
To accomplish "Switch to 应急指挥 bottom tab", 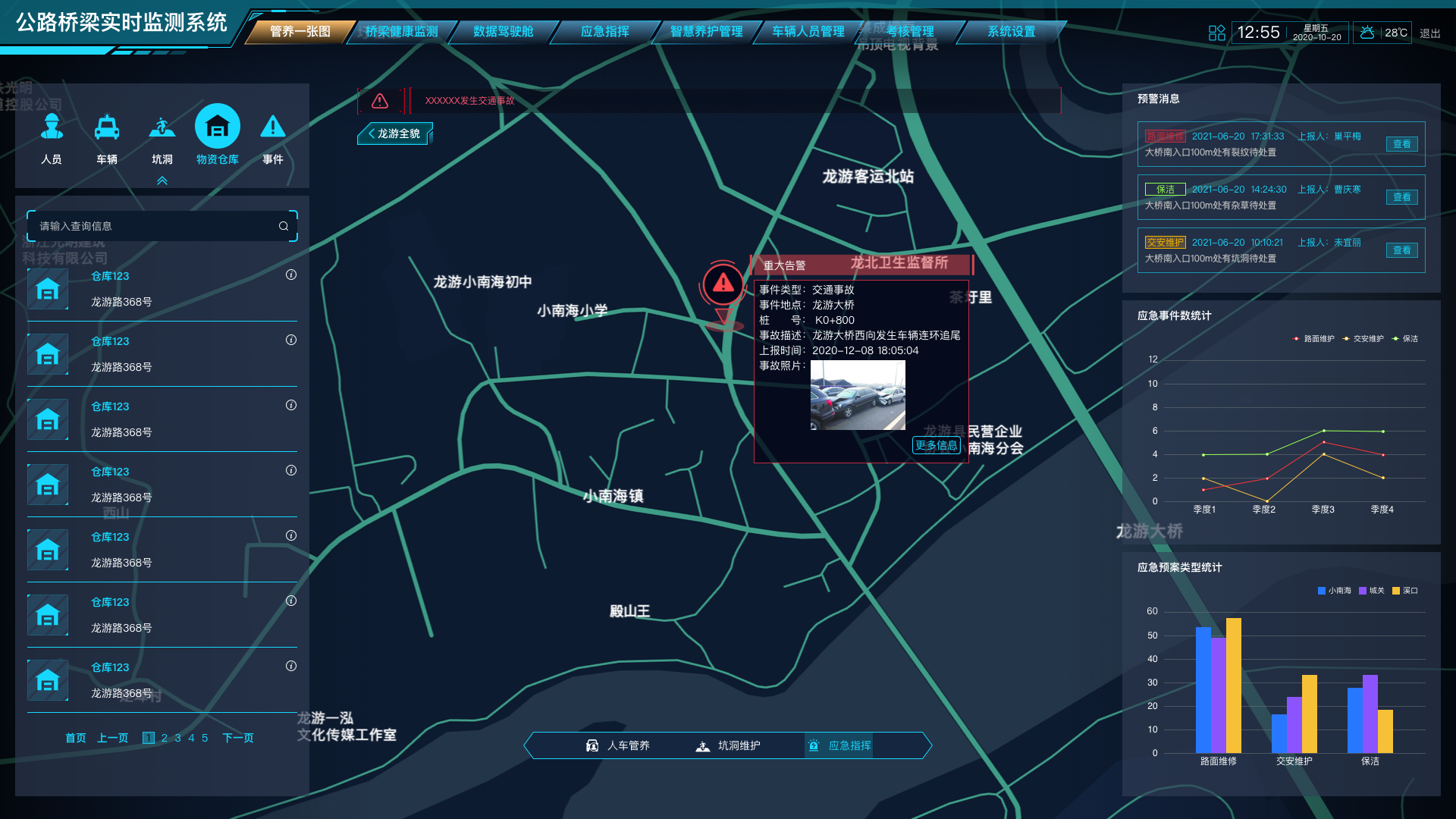I will (839, 745).
